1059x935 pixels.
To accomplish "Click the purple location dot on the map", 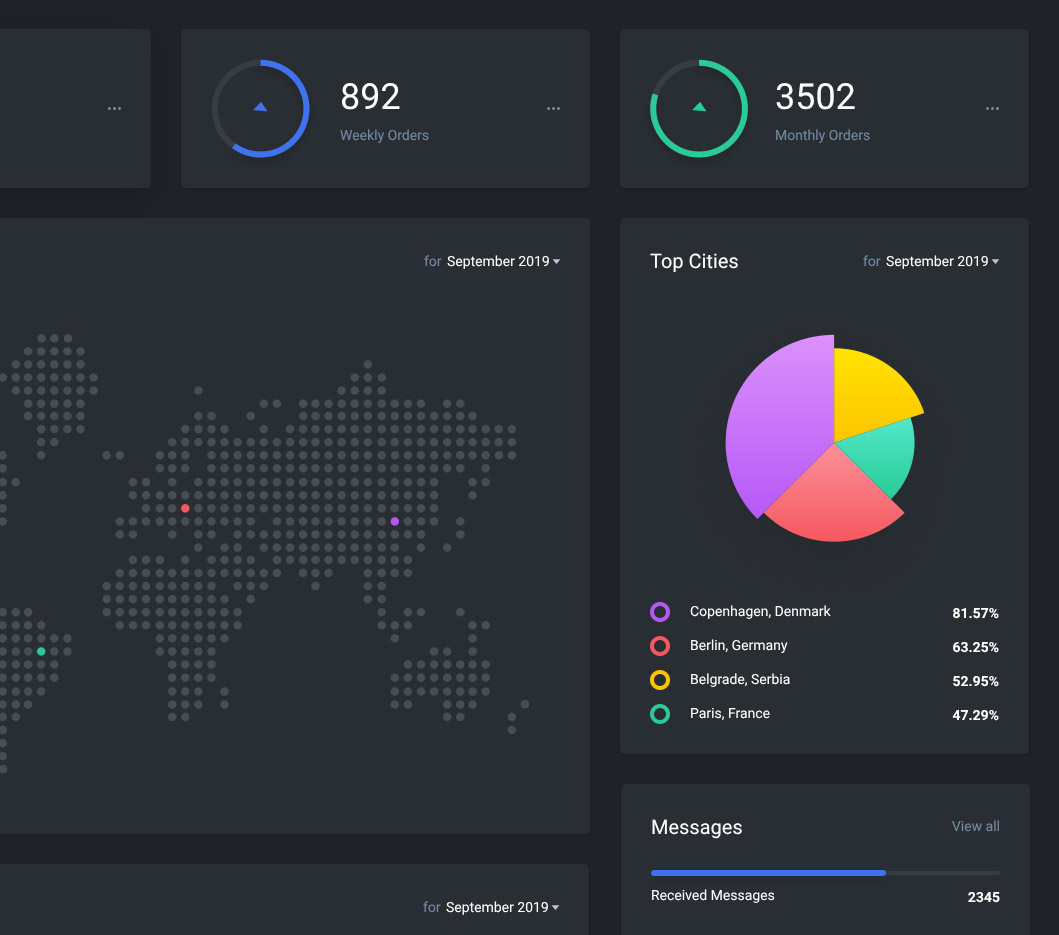I will [x=394, y=521].
